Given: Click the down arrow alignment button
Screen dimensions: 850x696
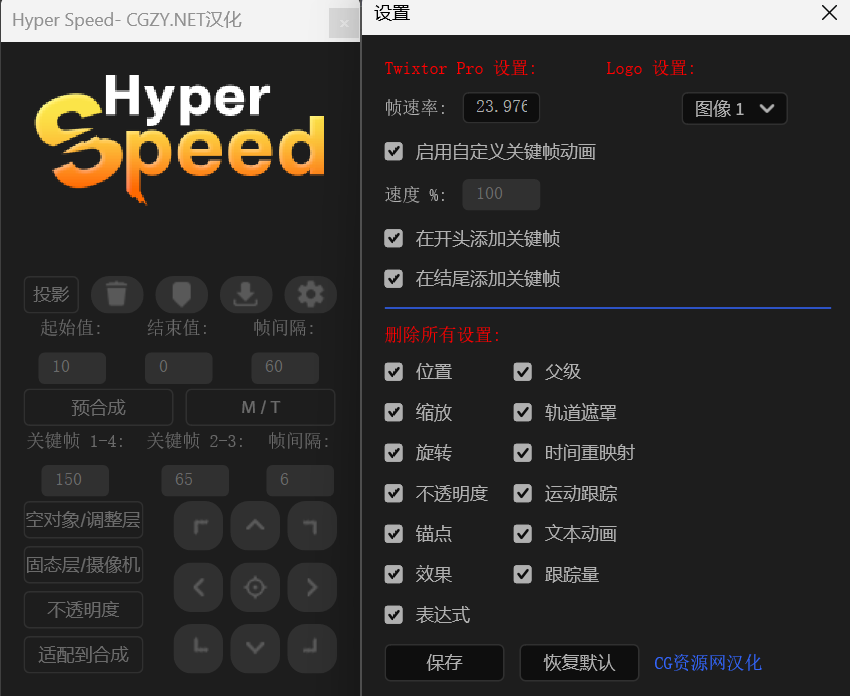Looking at the screenshot, I should [x=255, y=648].
